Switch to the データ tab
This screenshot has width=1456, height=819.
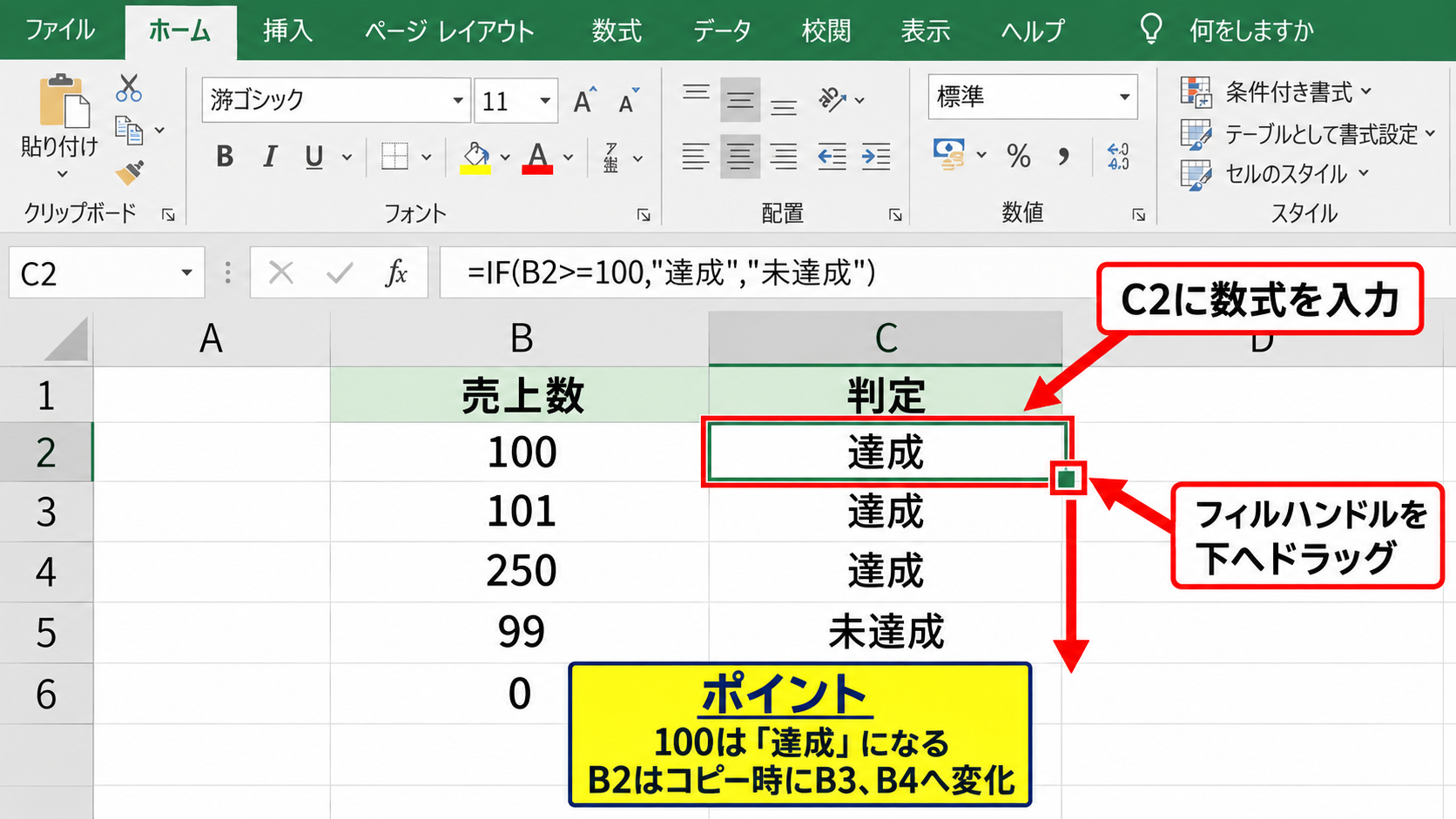[x=722, y=31]
